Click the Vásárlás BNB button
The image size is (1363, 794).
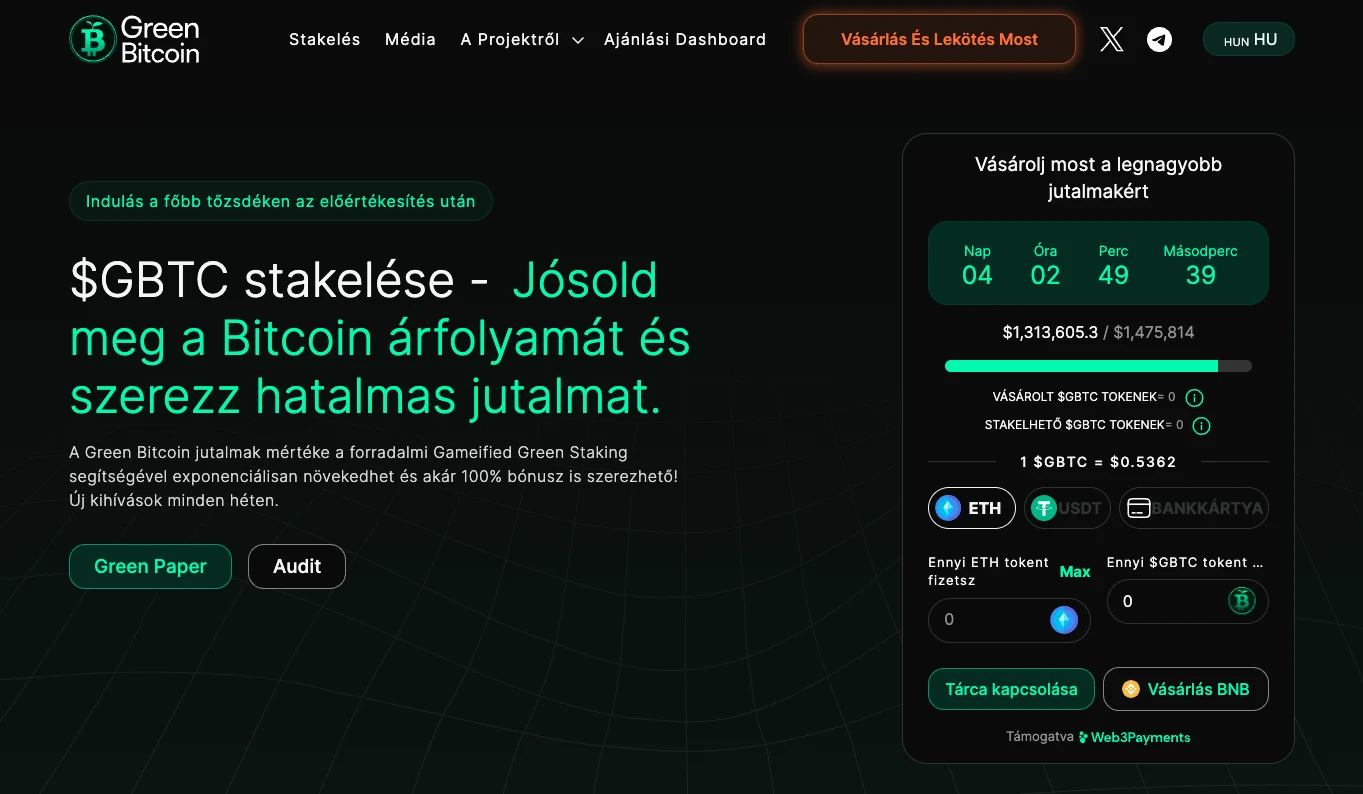click(x=1186, y=689)
